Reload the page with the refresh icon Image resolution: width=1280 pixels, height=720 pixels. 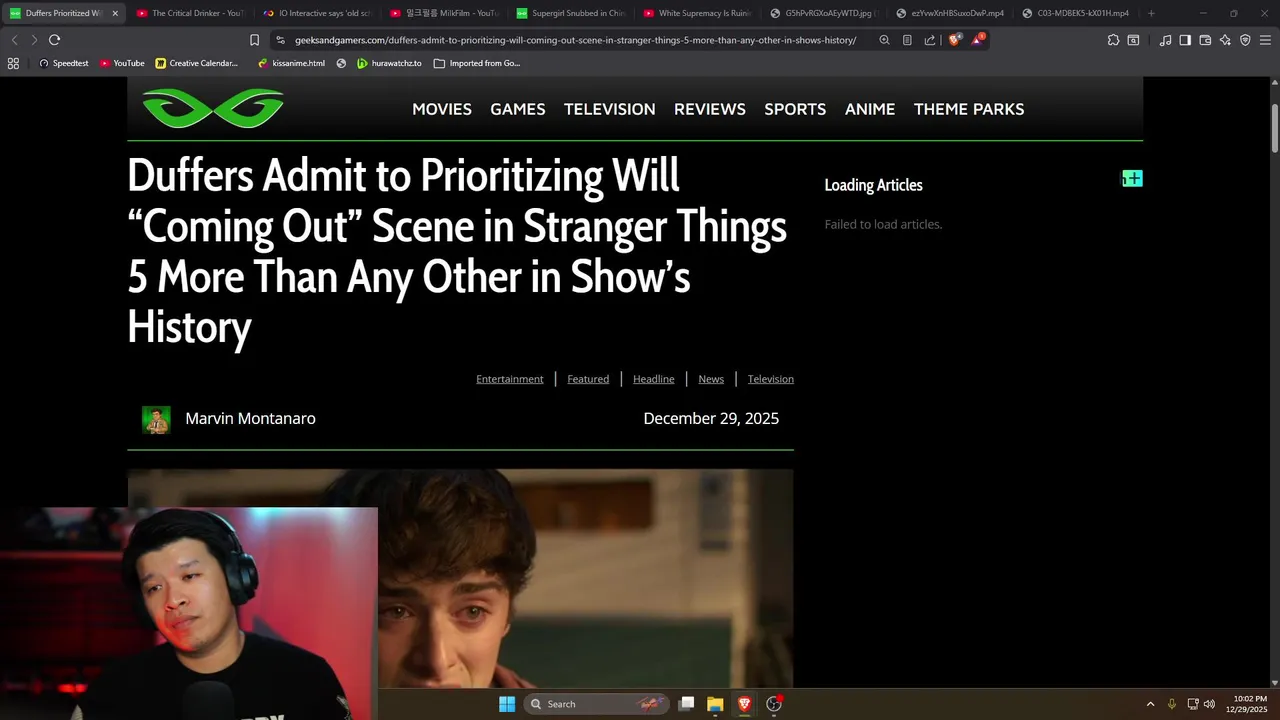tap(54, 40)
